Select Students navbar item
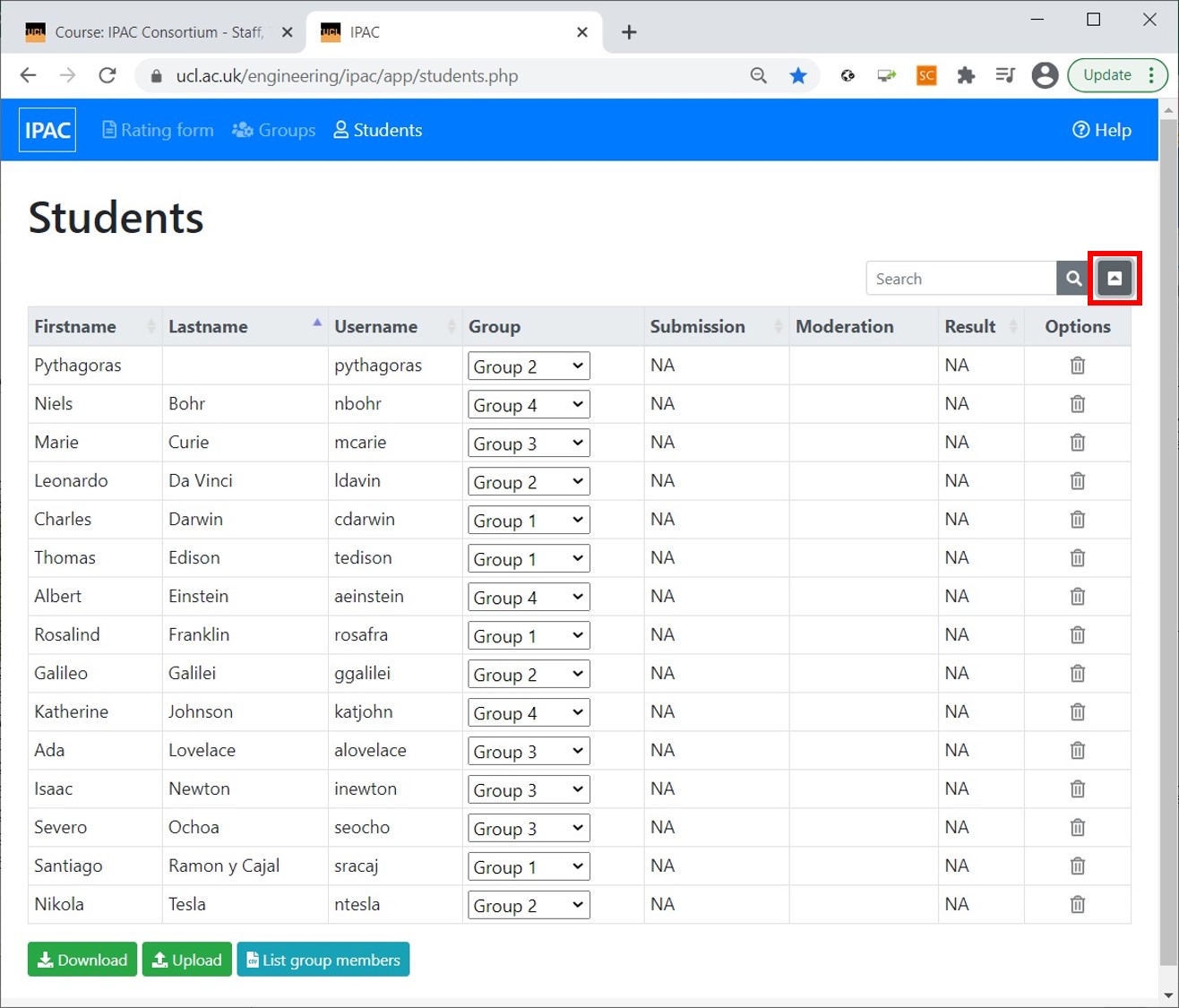Screen dimensions: 1179x1008 378,130
